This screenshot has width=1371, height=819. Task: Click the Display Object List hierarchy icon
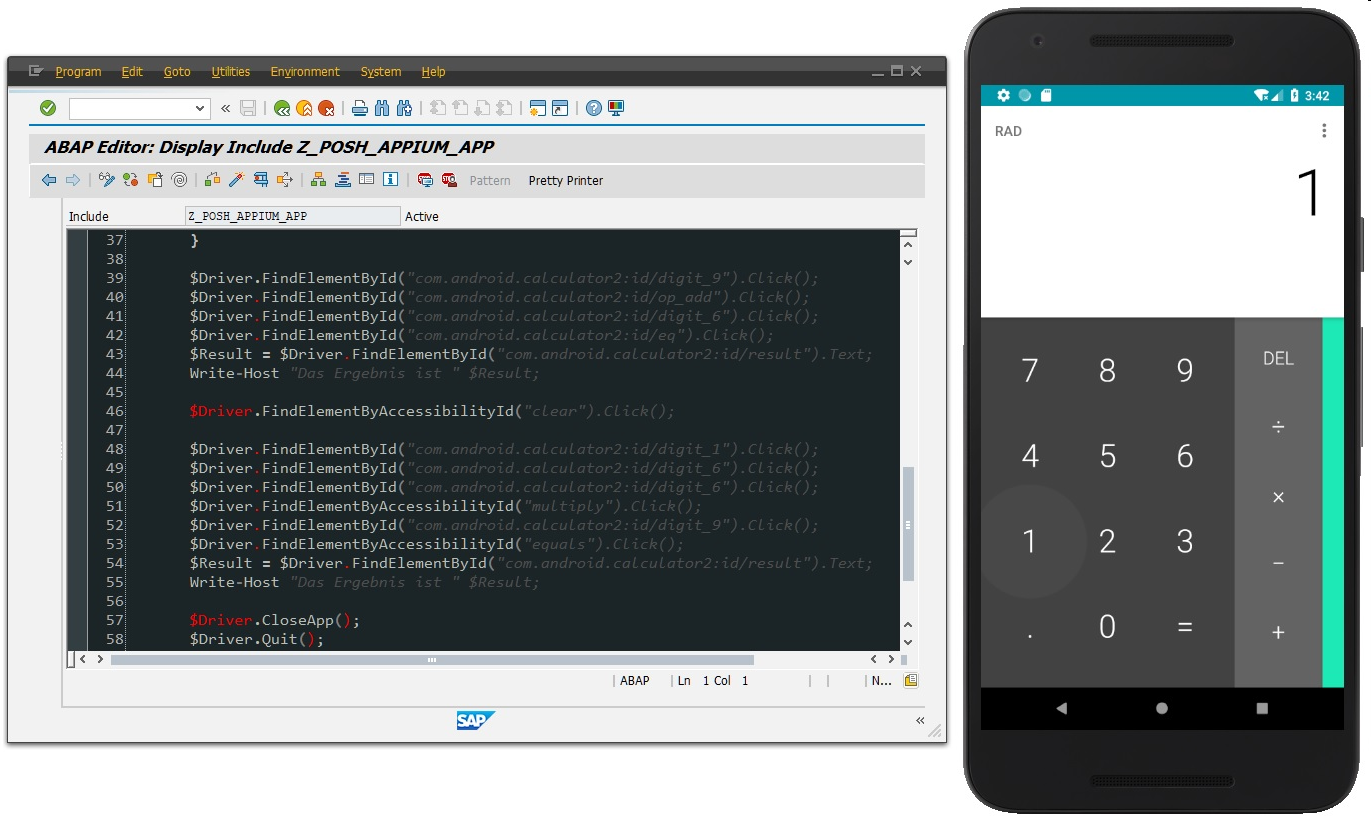pyautogui.click(x=319, y=180)
